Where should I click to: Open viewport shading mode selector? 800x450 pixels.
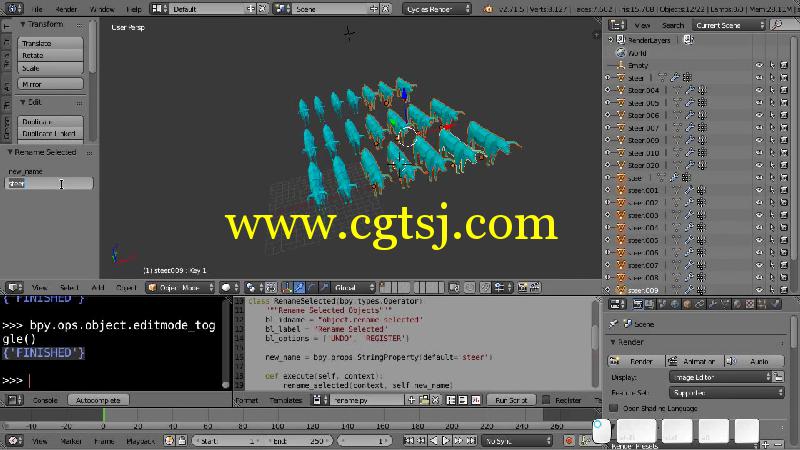pyautogui.click(x=230, y=288)
